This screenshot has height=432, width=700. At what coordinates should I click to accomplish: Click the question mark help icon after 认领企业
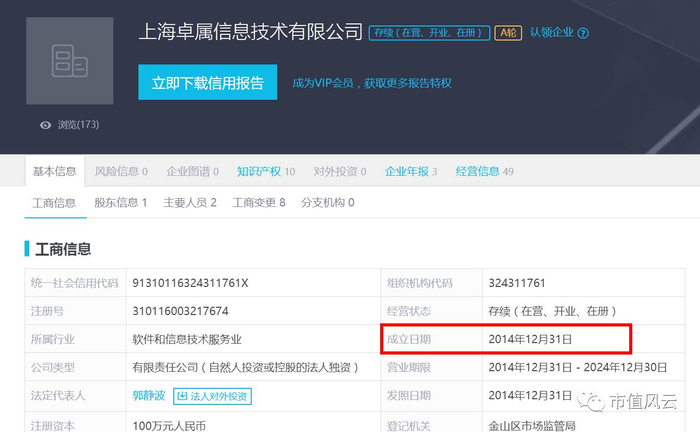(x=583, y=33)
